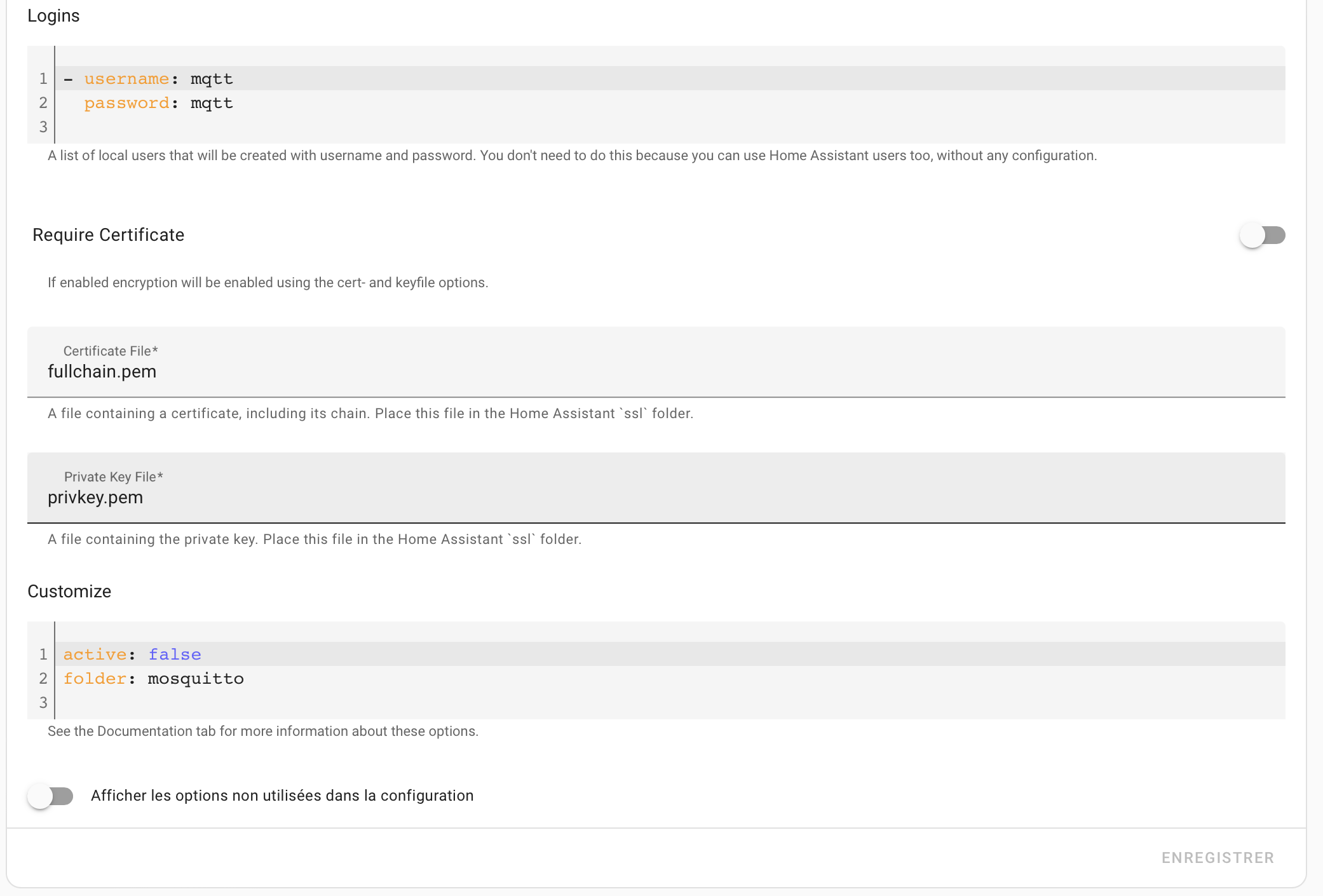Edit the Private Key File field
The image size is (1323, 896).
pyautogui.click(x=656, y=488)
